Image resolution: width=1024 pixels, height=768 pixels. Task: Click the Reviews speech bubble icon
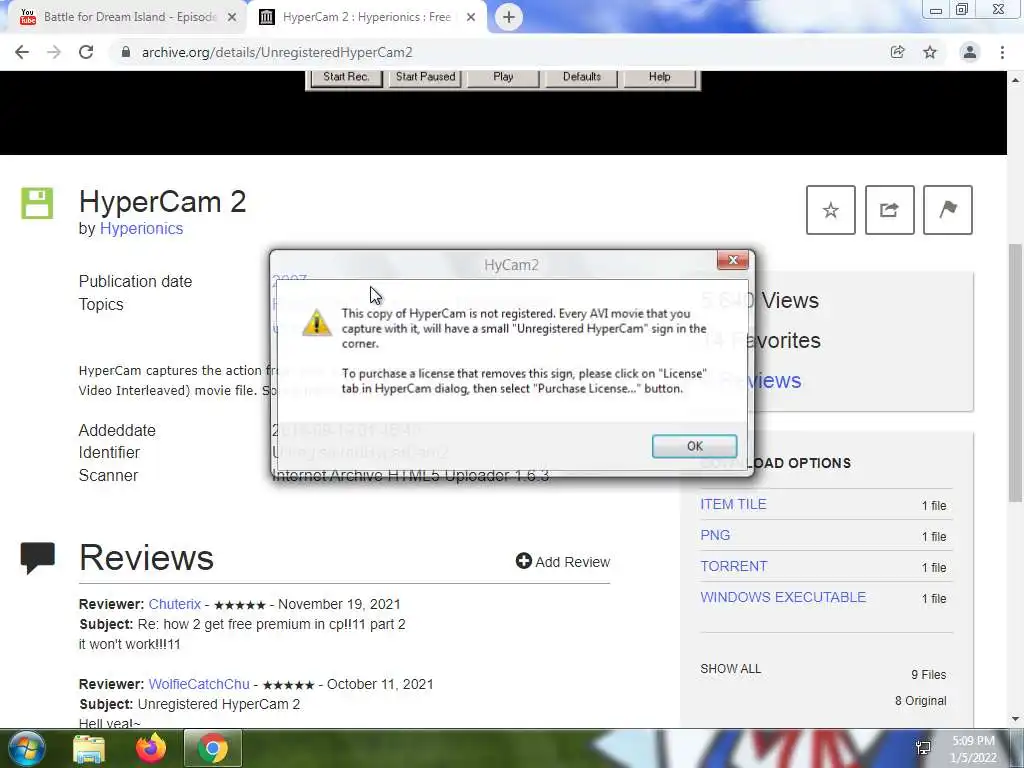tap(37, 558)
